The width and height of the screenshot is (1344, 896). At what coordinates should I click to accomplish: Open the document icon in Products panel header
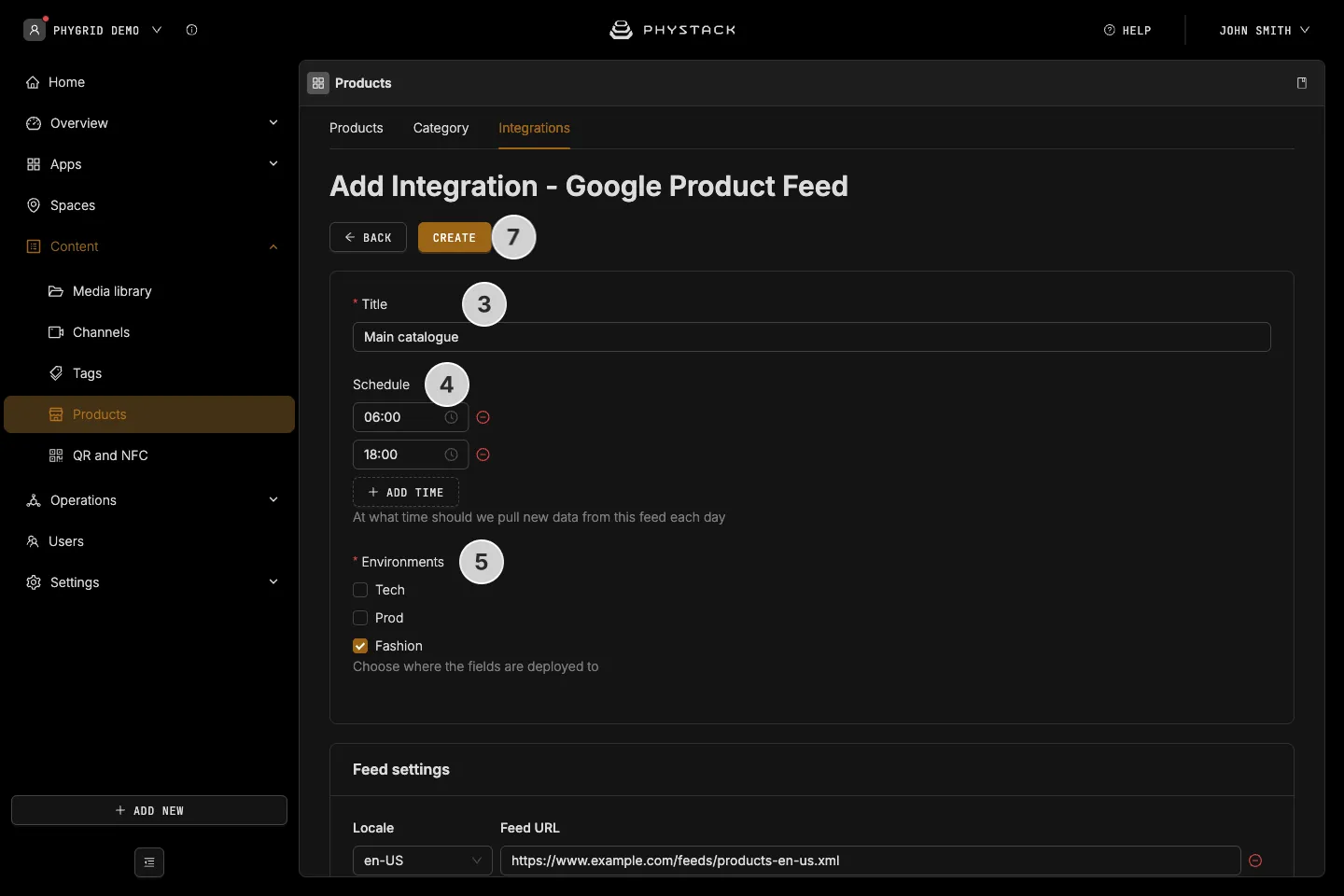click(1302, 83)
